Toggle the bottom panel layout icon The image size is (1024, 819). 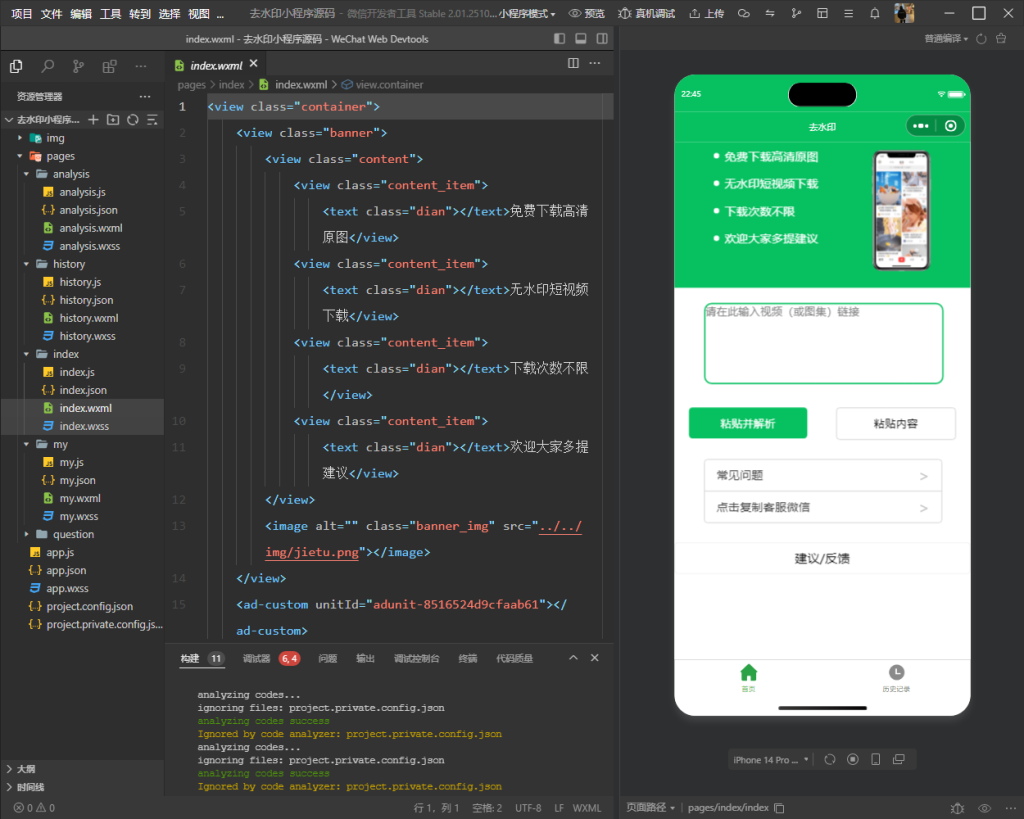click(581, 39)
